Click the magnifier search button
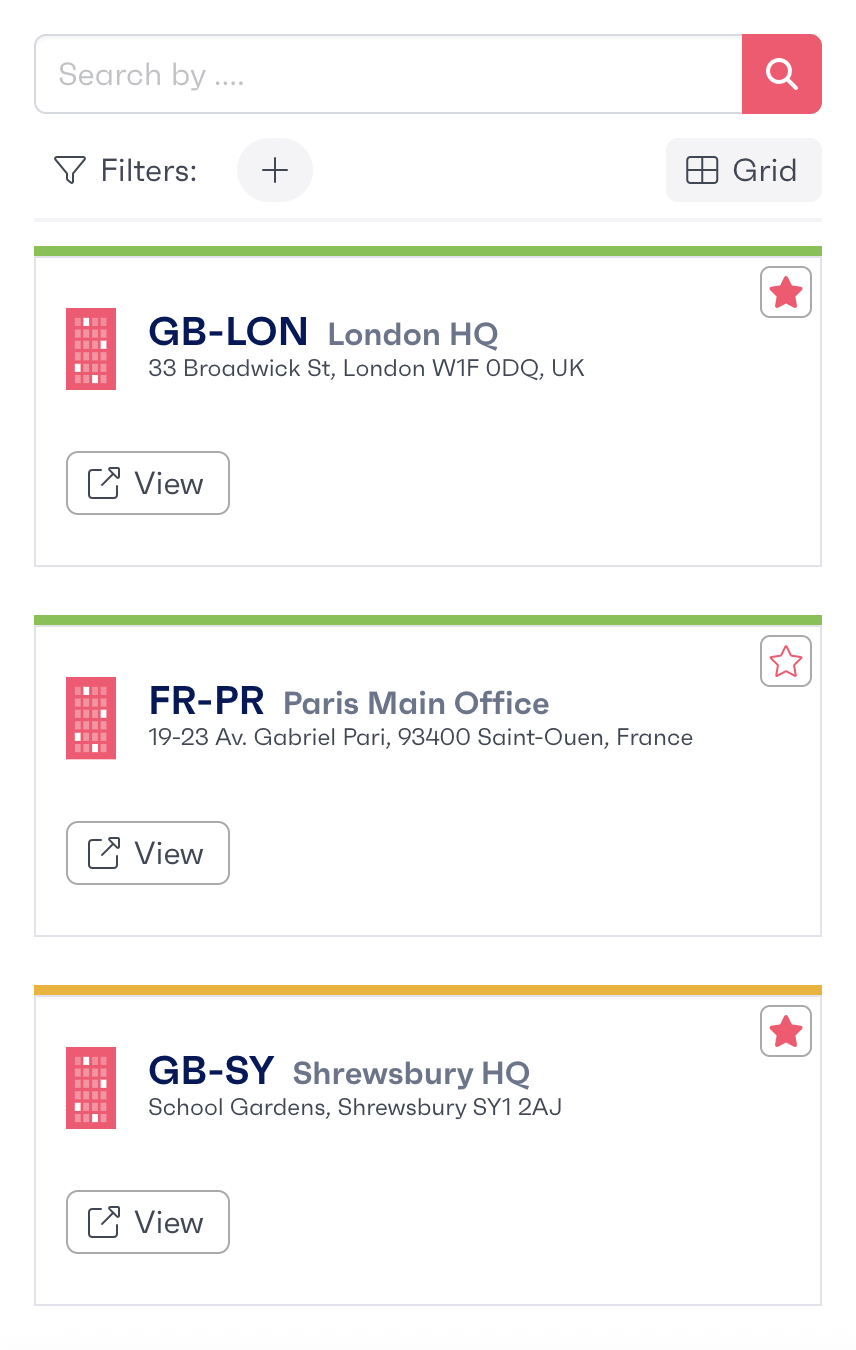The image size is (856, 1350). 781,74
